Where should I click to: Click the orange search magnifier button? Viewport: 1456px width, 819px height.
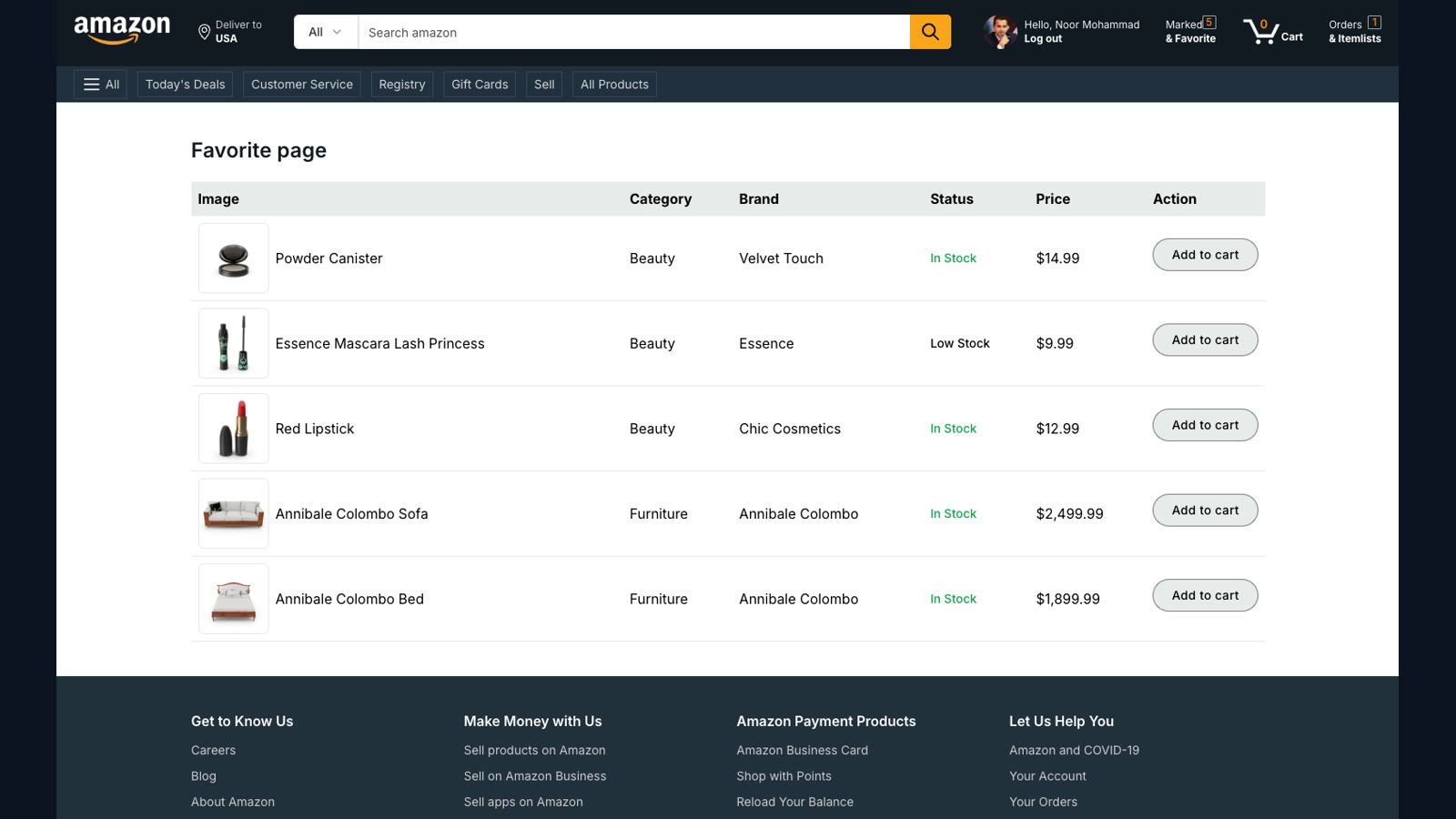[x=930, y=32]
